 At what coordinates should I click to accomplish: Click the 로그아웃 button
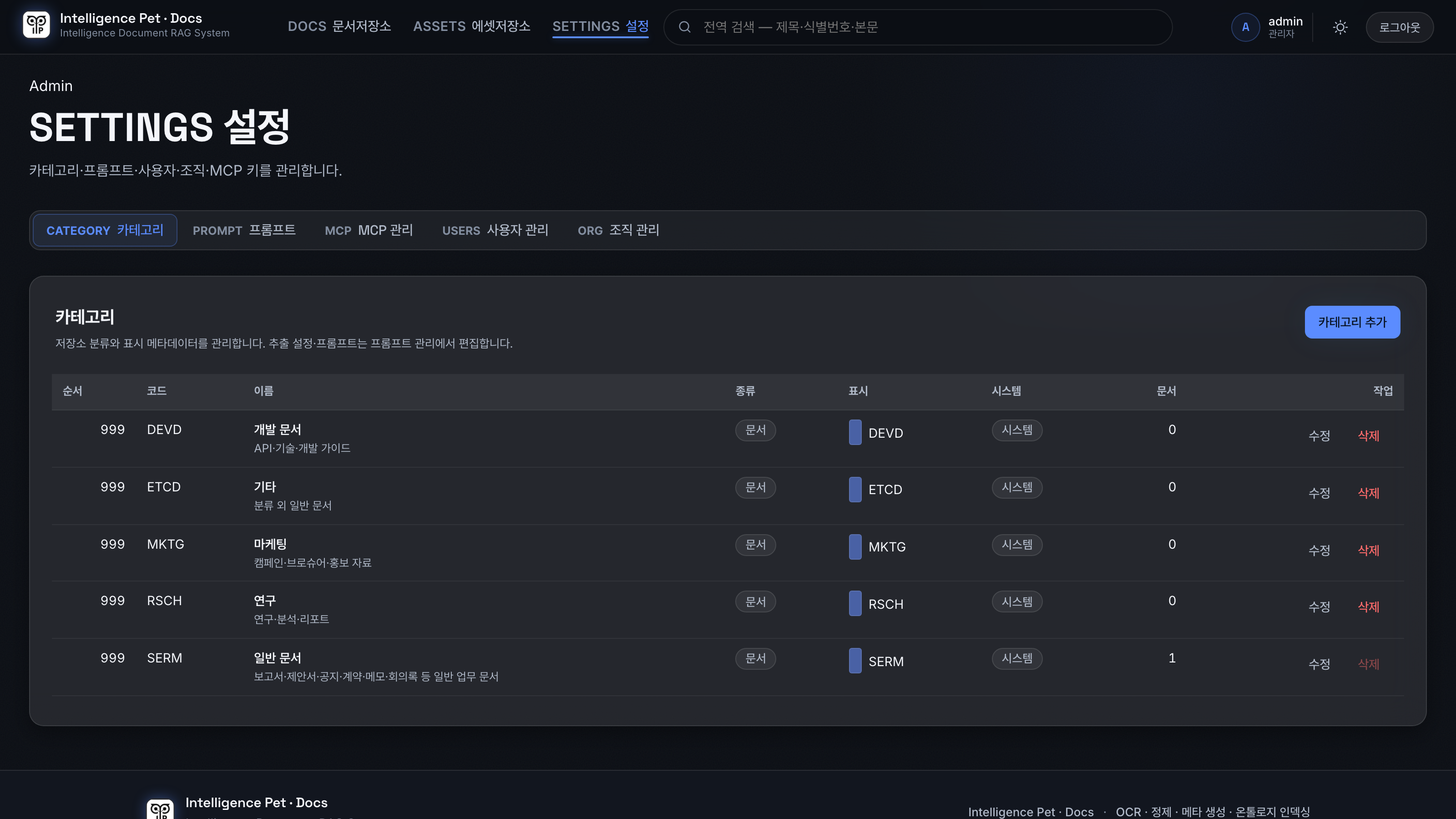[x=1400, y=27]
